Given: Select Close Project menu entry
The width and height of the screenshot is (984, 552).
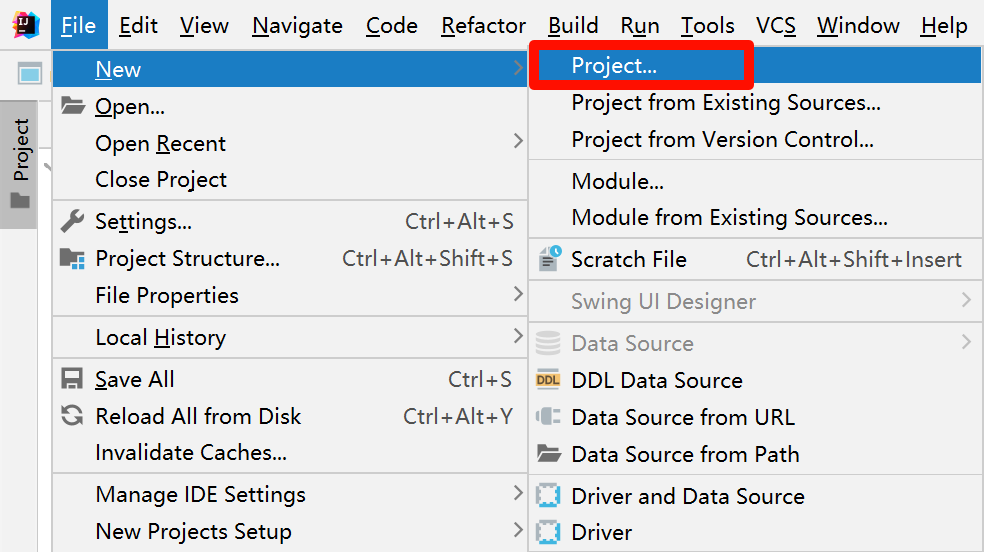Looking at the screenshot, I should (x=161, y=180).
